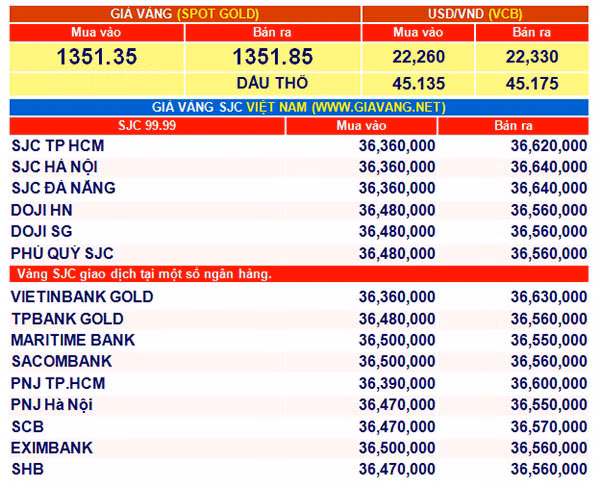
Task: Click TPBANK GOLD buy price 36,480,000
Action: coord(397,319)
